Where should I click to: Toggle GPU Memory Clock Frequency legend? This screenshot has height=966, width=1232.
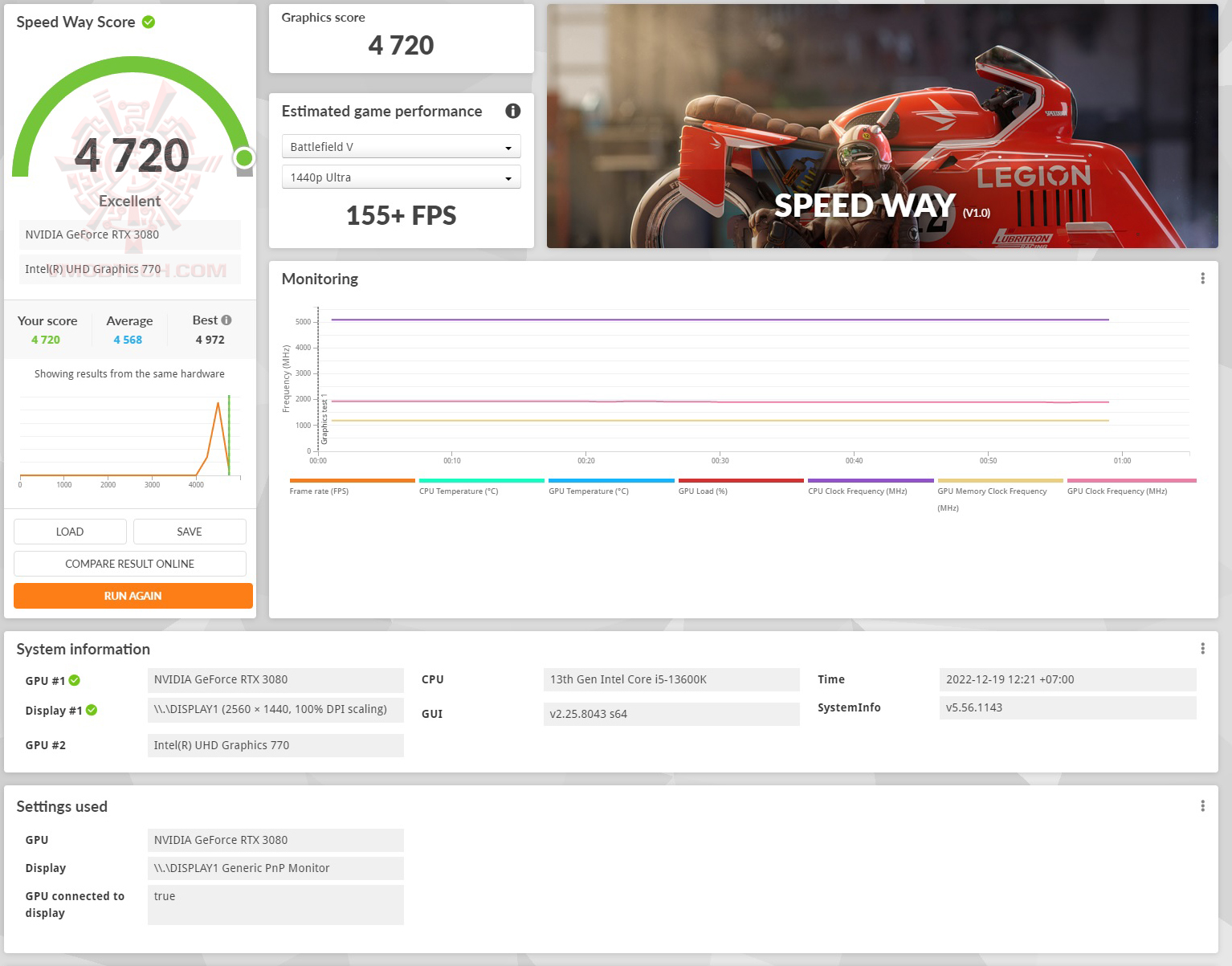(1000, 495)
